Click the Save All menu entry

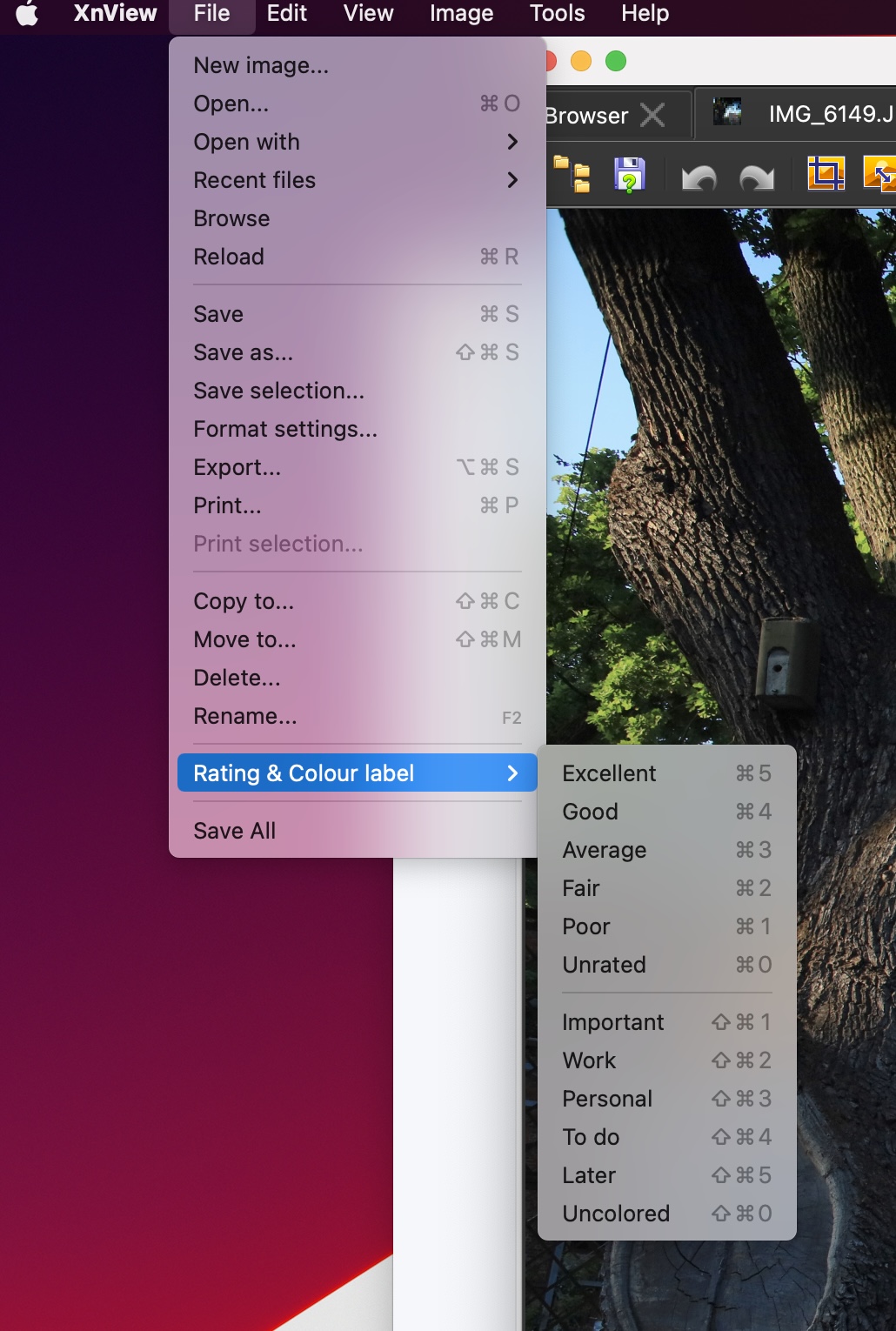(x=358, y=831)
